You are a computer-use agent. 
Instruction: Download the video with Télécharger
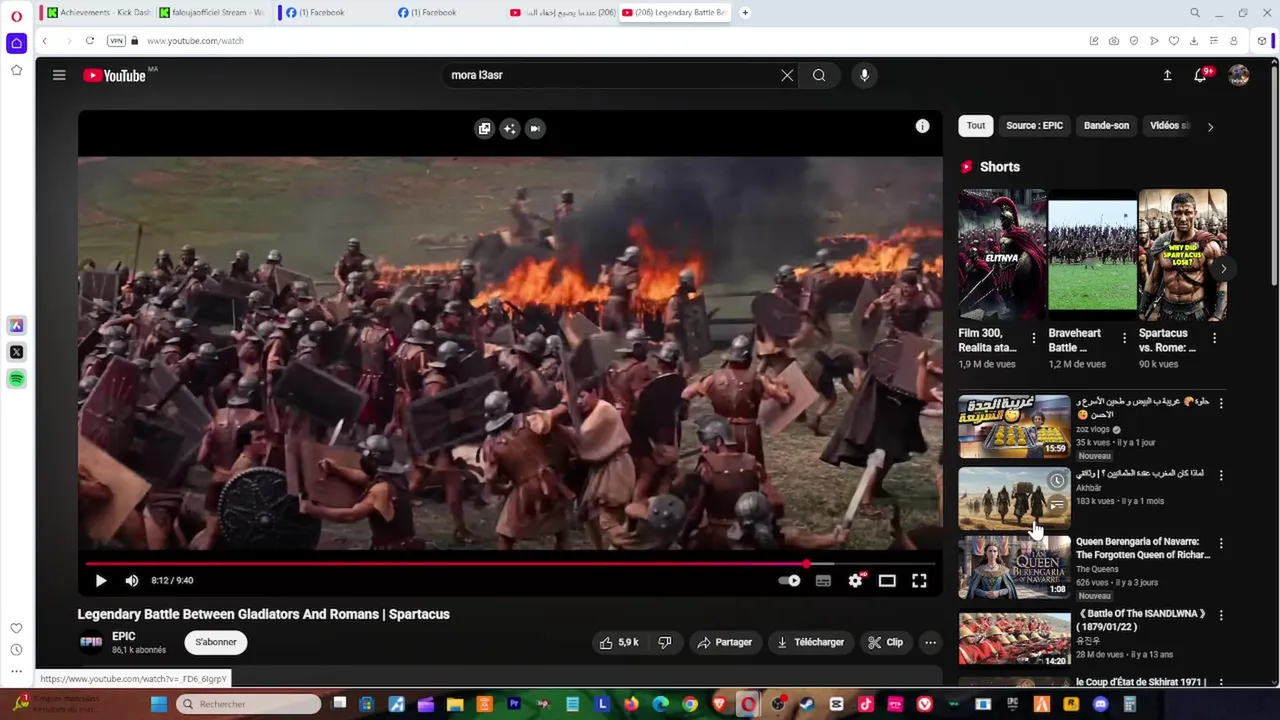coord(811,642)
